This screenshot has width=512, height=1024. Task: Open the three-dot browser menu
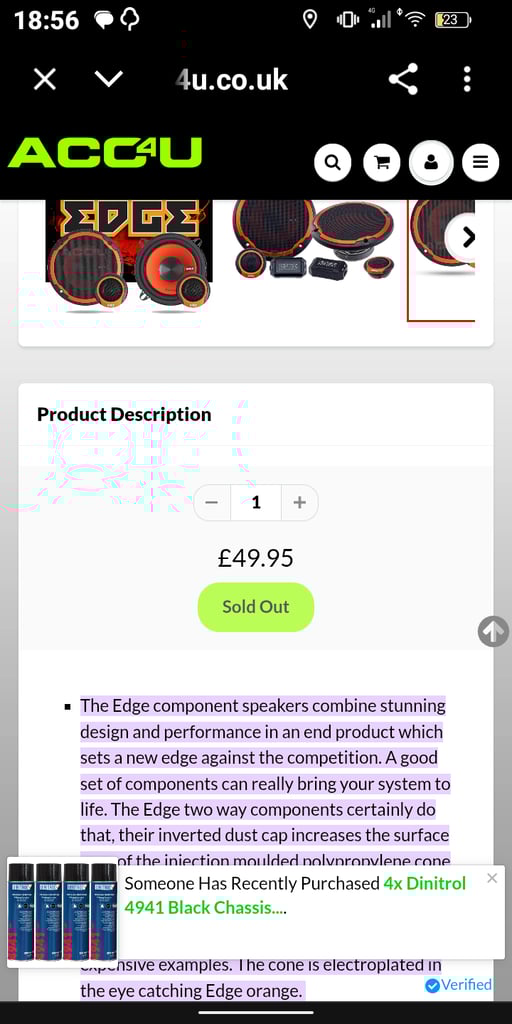coord(467,80)
